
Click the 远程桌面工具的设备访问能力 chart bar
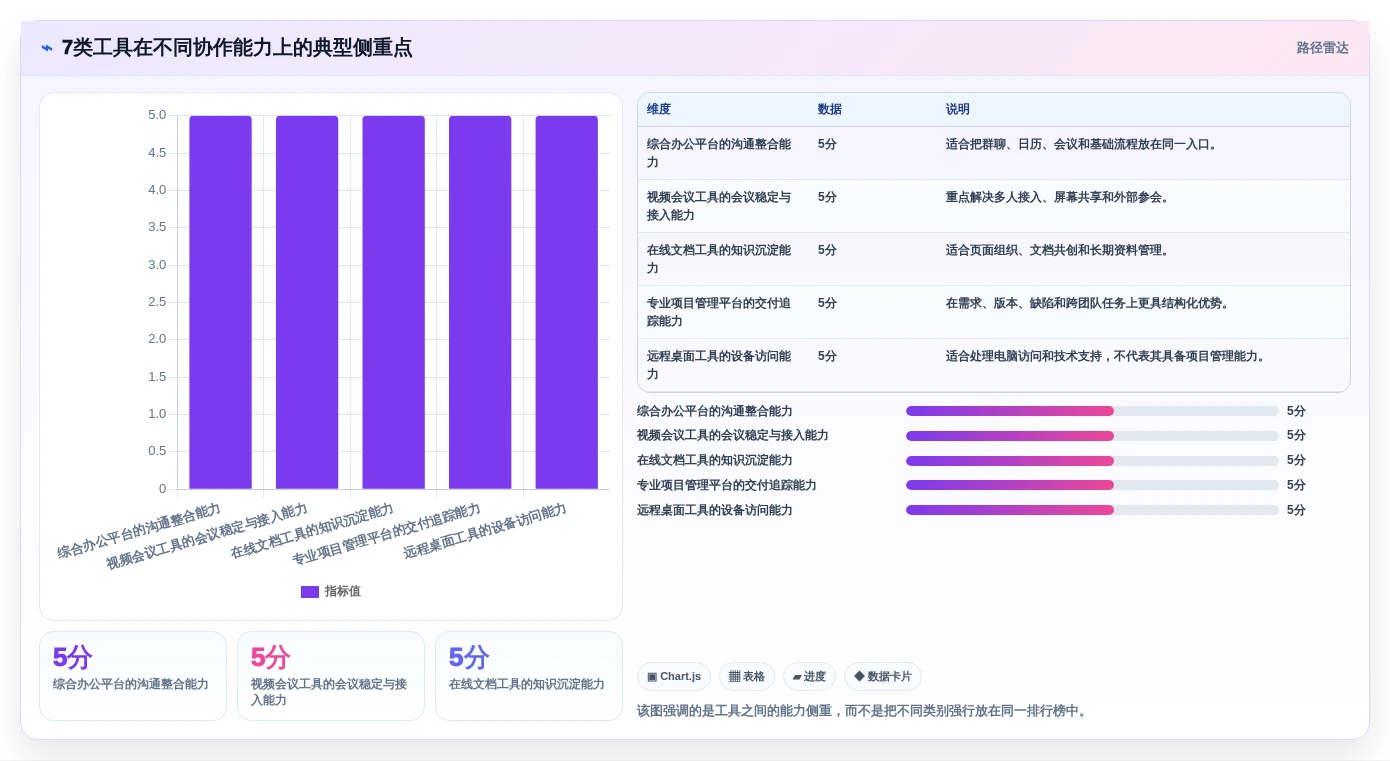point(566,302)
